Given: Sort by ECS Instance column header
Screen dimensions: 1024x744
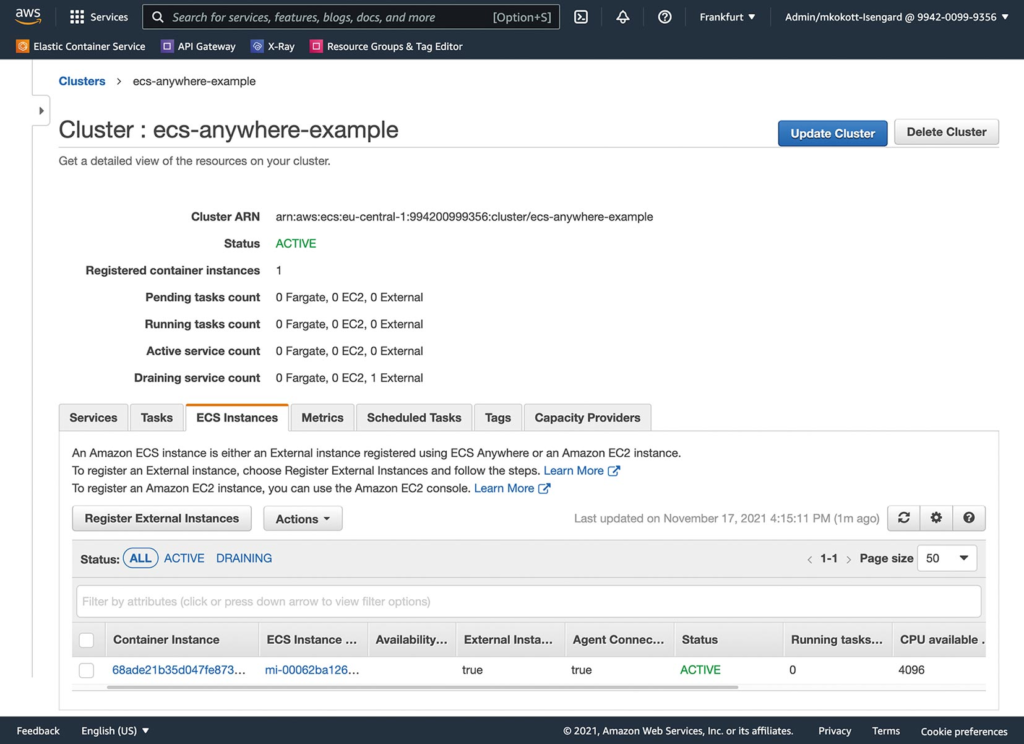Looking at the screenshot, I should [312, 639].
